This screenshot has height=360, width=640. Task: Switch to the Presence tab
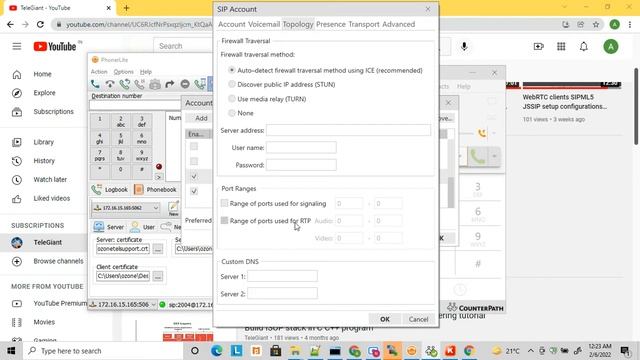[x=331, y=24]
